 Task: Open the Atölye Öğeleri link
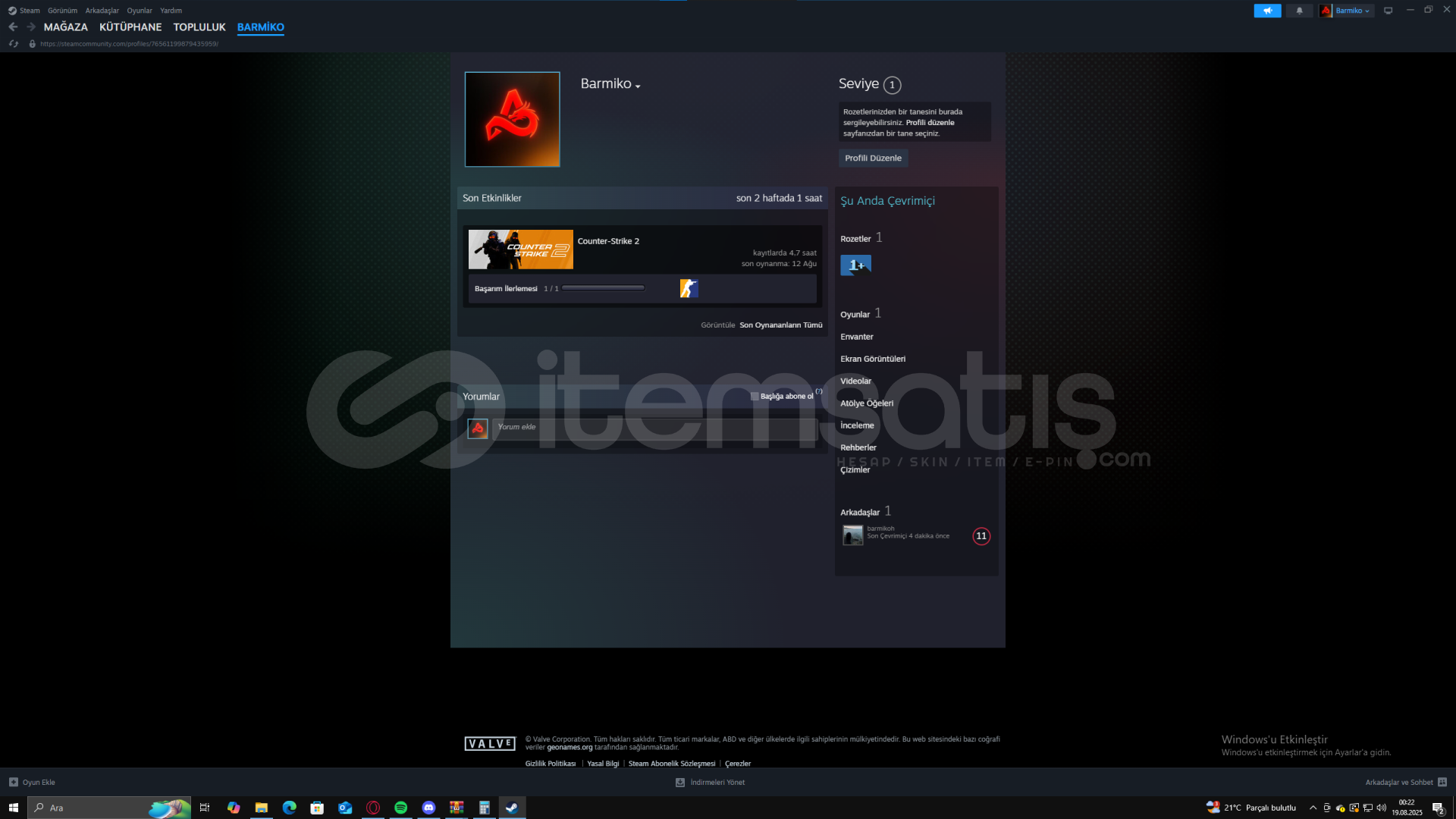(866, 403)
